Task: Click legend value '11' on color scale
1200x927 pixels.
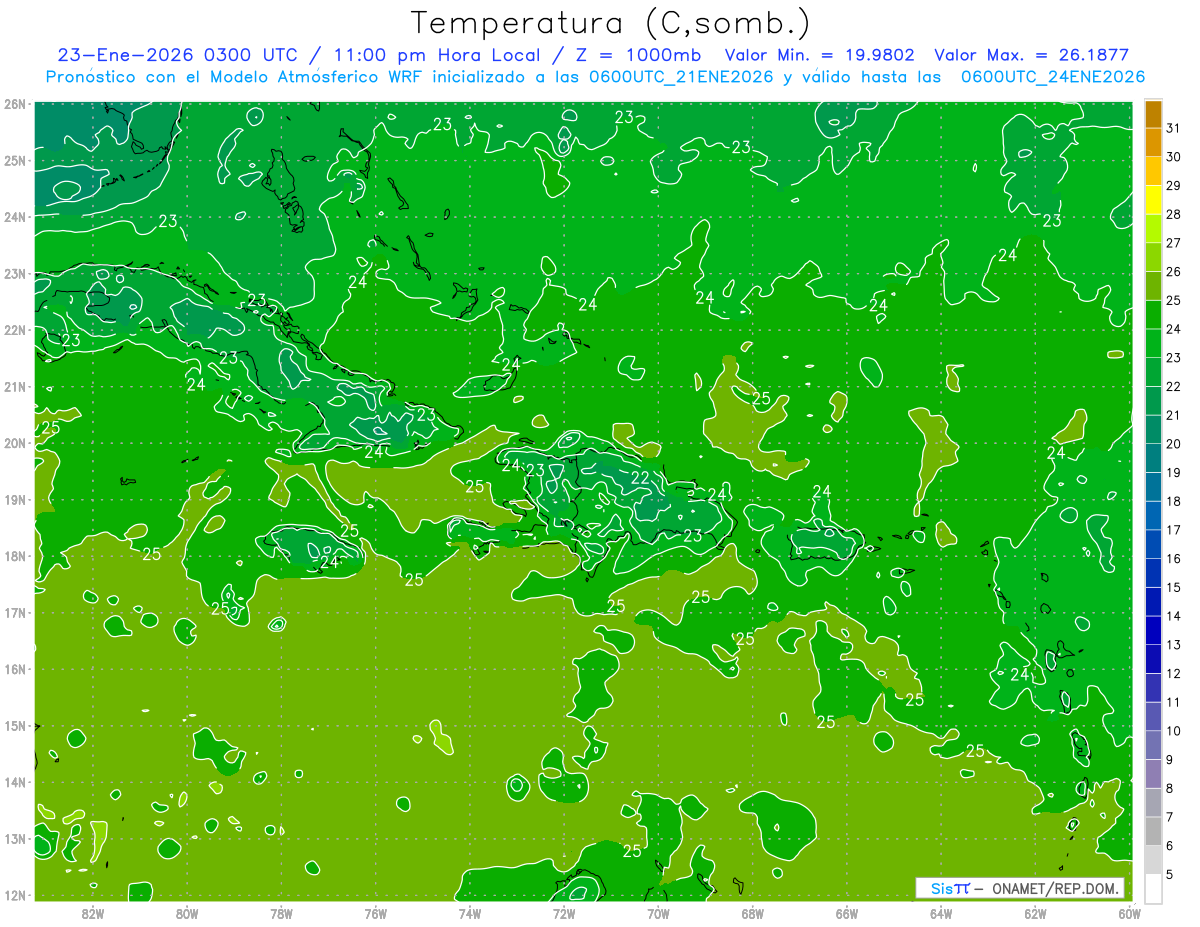Action: point(1173,703)
